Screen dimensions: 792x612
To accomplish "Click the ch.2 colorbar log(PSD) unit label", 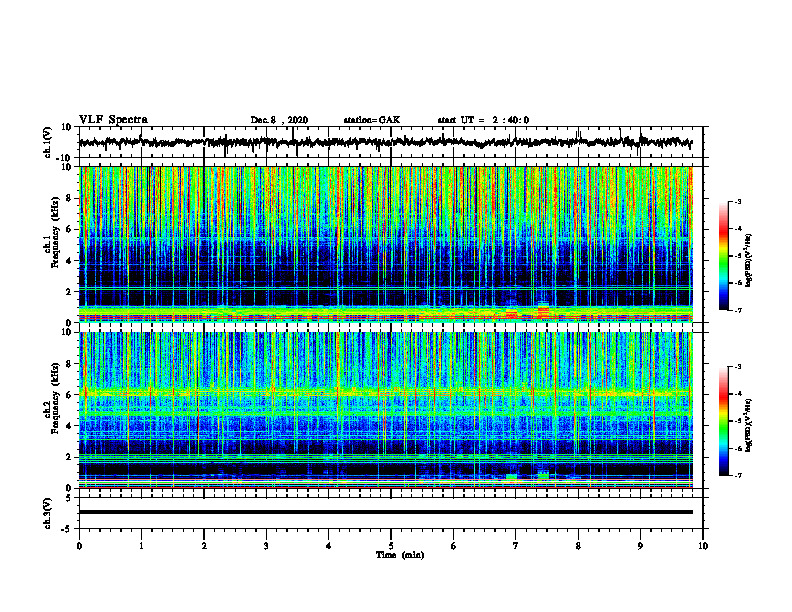I will click(x=749, y=425).
